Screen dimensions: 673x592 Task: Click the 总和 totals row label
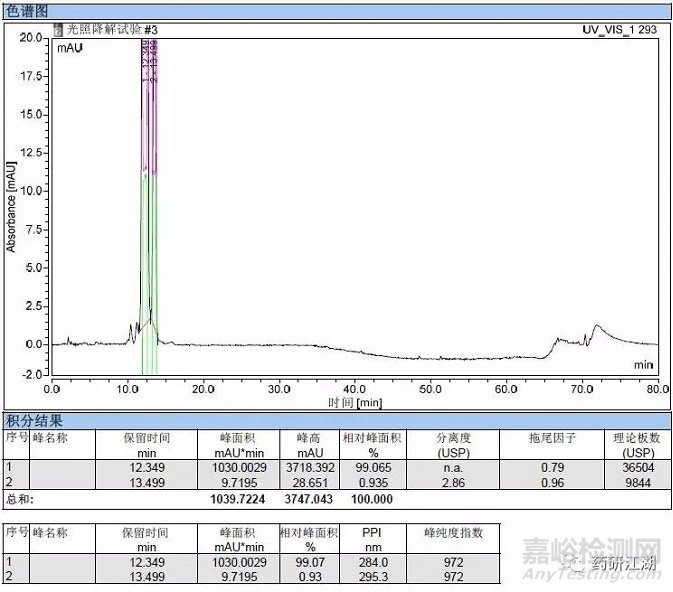[x=20, y=498]
